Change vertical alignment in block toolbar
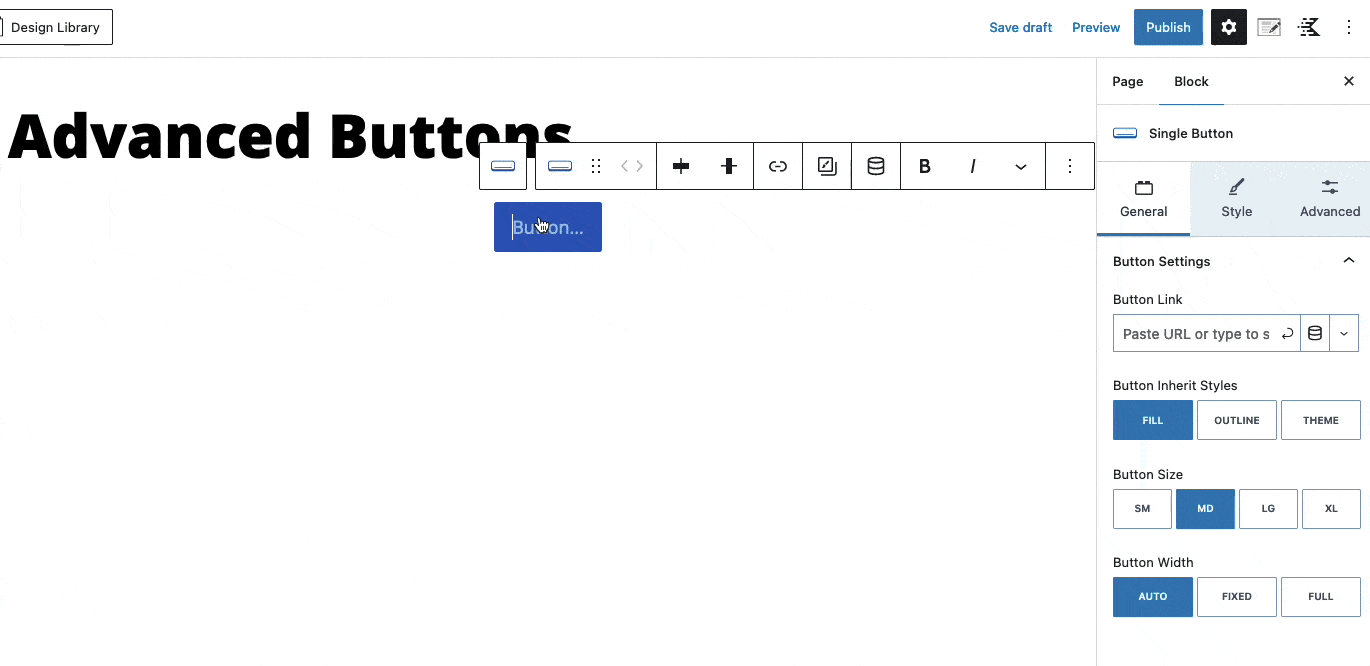 coord(729,166)
